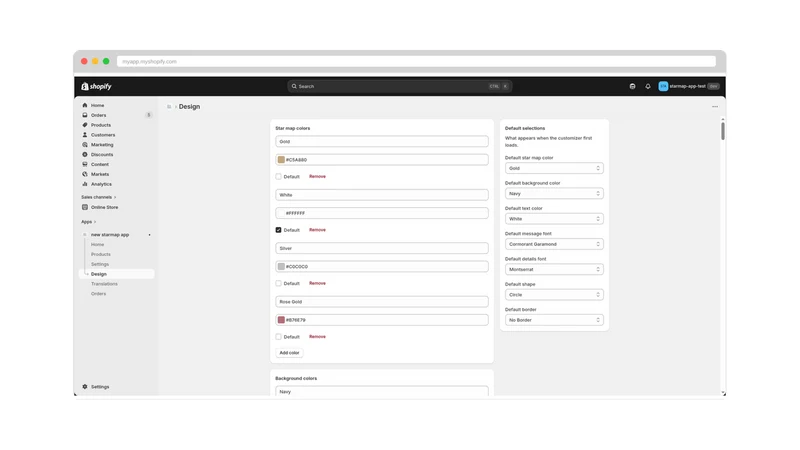Open the Orders icon in main sidebar
Image resolution: width=800 pixels, height=450 pixels.
coord(85,115)
